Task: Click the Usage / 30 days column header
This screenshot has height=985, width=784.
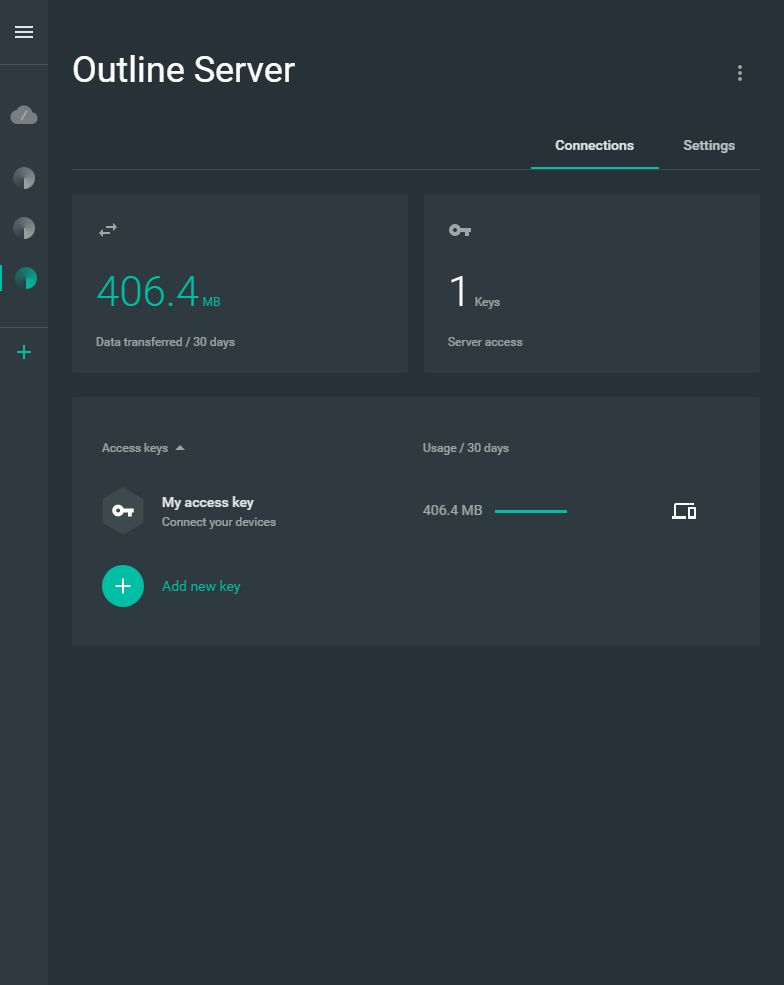Action: (x=466, y=448)
